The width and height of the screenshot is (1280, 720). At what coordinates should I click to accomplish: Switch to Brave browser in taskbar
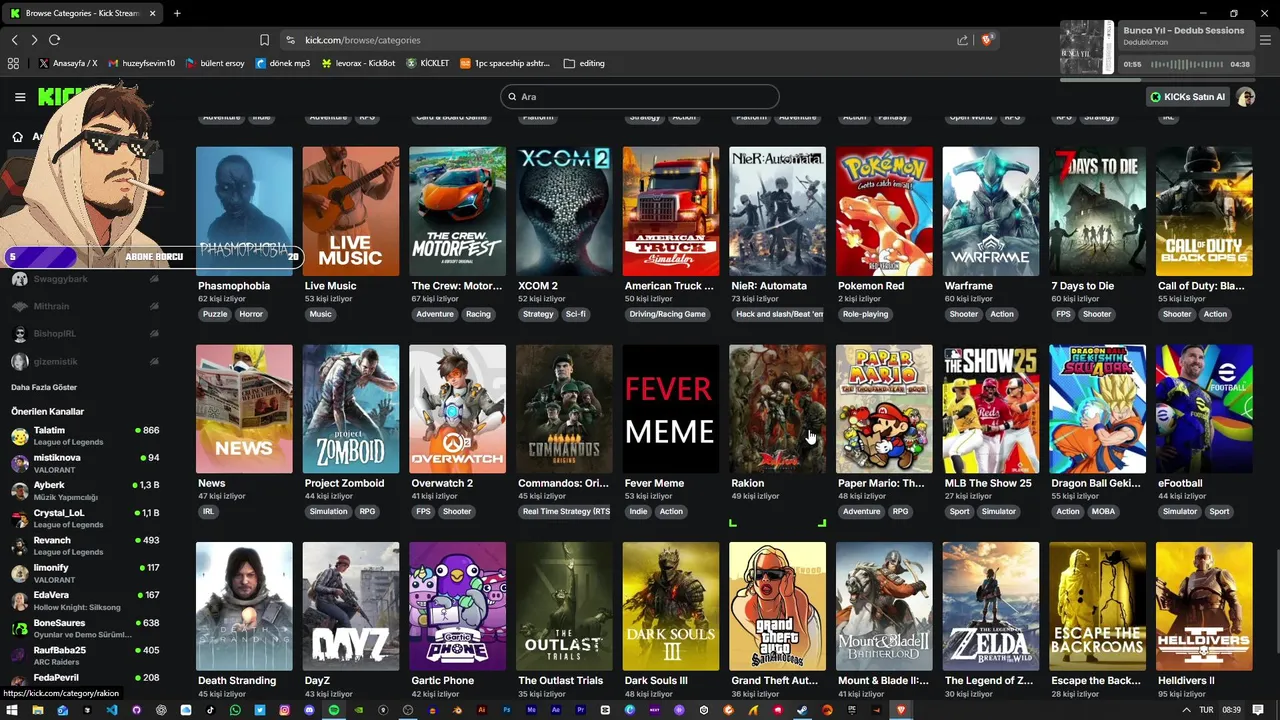tap(901, 710)
